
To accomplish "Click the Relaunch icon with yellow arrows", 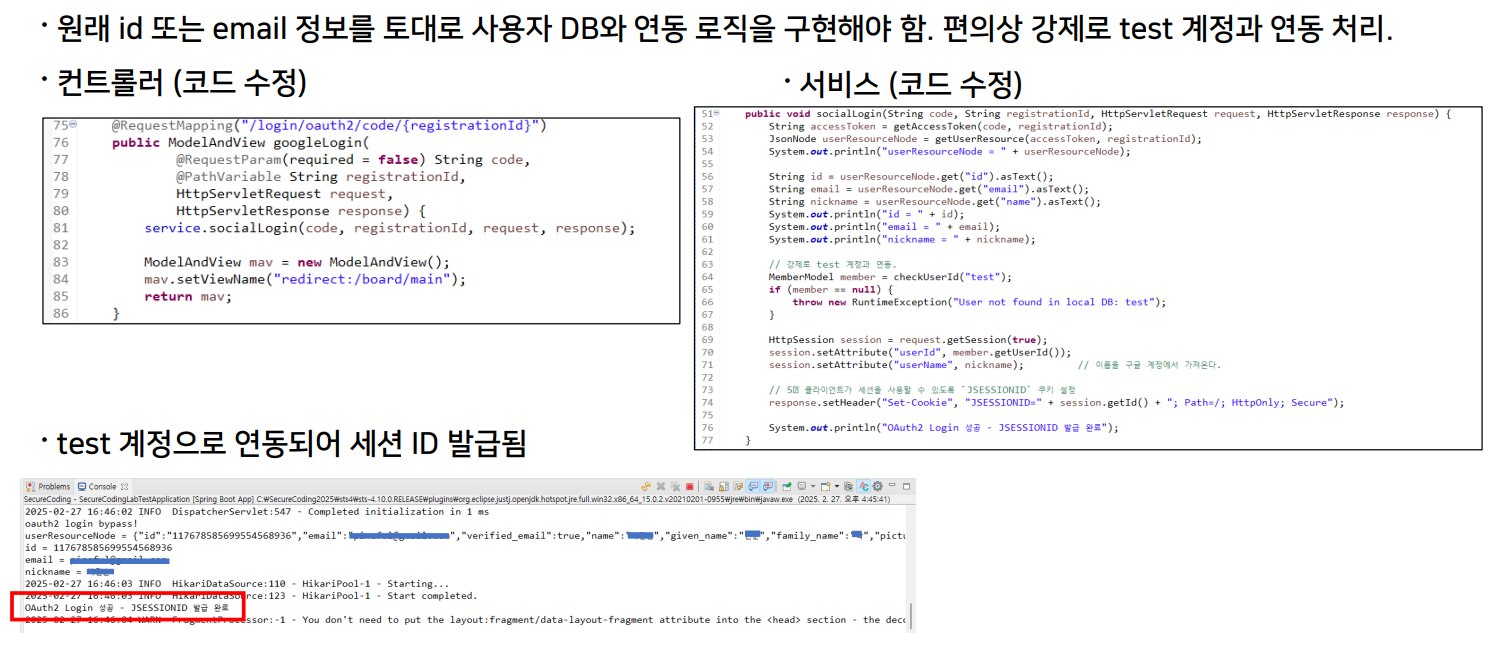I will tap(646, 487).
